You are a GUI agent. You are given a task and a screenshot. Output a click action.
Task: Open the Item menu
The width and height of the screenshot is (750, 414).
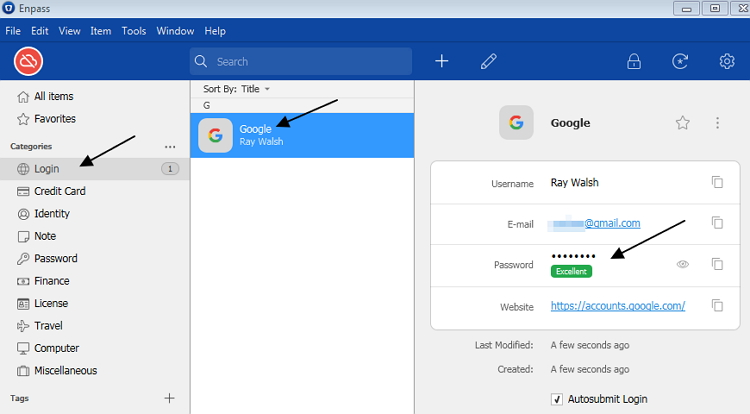click(100, 31)
